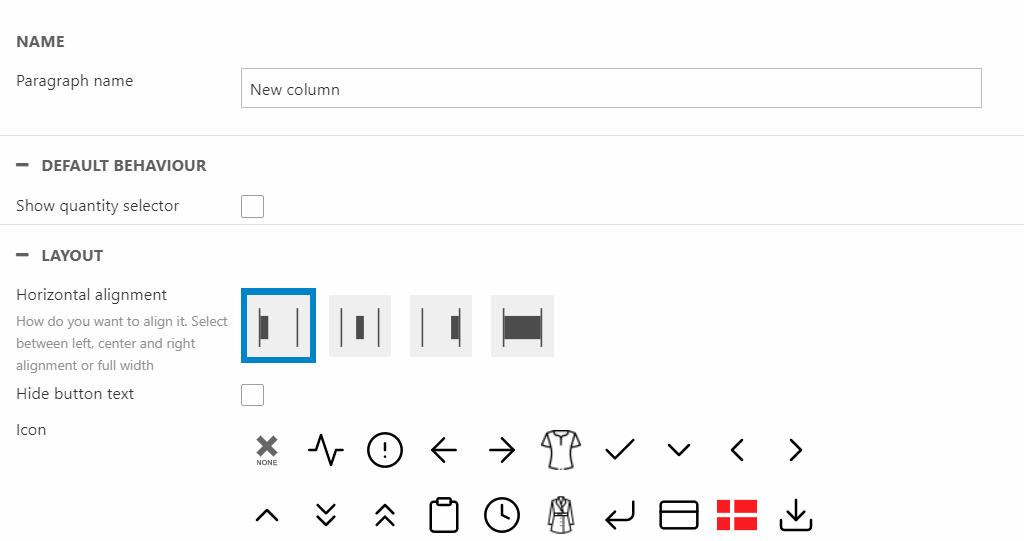Enable the Show quantity selector checkbox

click(253, 206)
